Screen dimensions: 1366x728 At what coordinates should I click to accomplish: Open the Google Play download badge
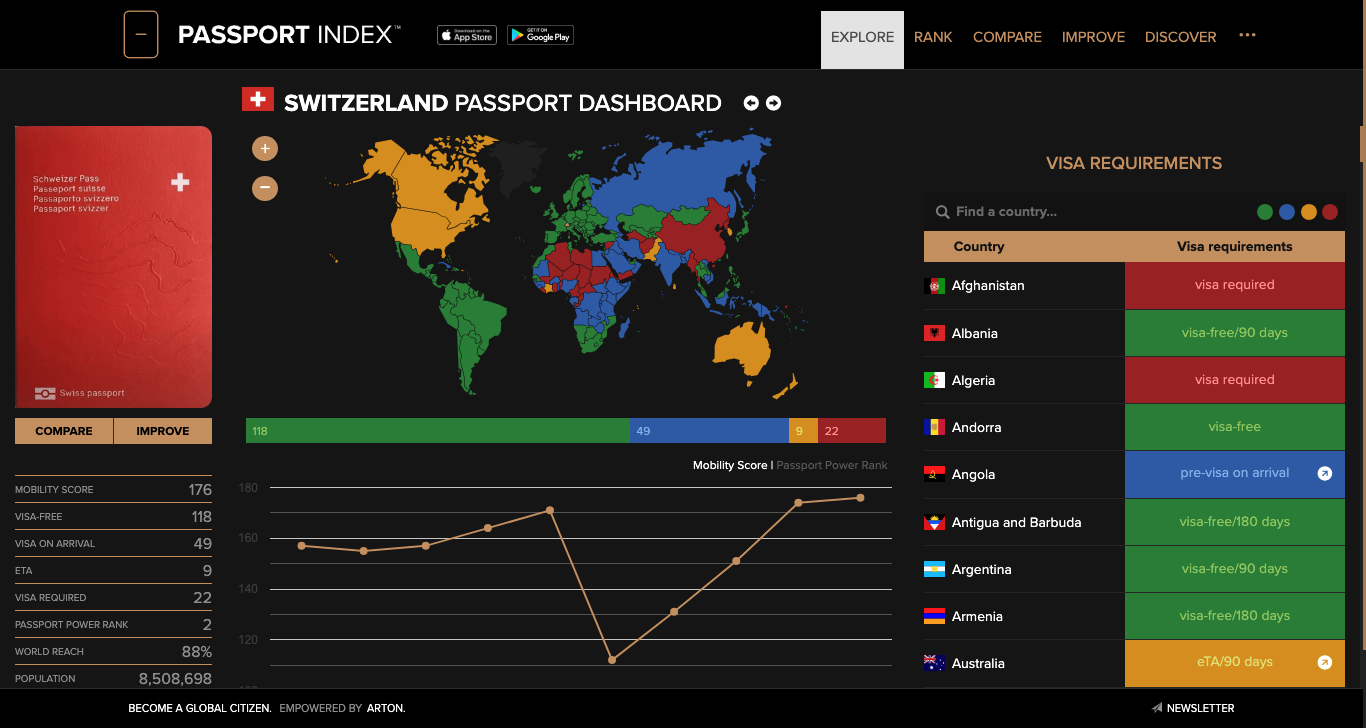point(540,35)
